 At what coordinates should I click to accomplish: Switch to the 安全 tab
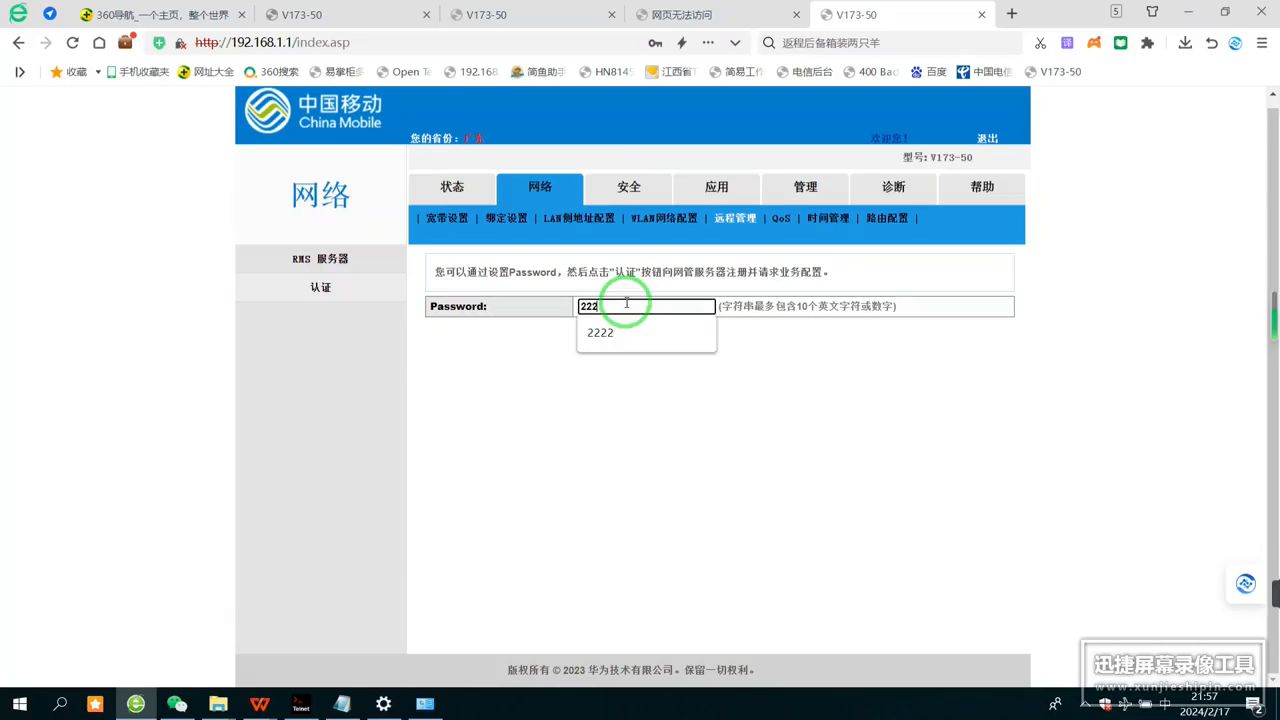[628, 187]
